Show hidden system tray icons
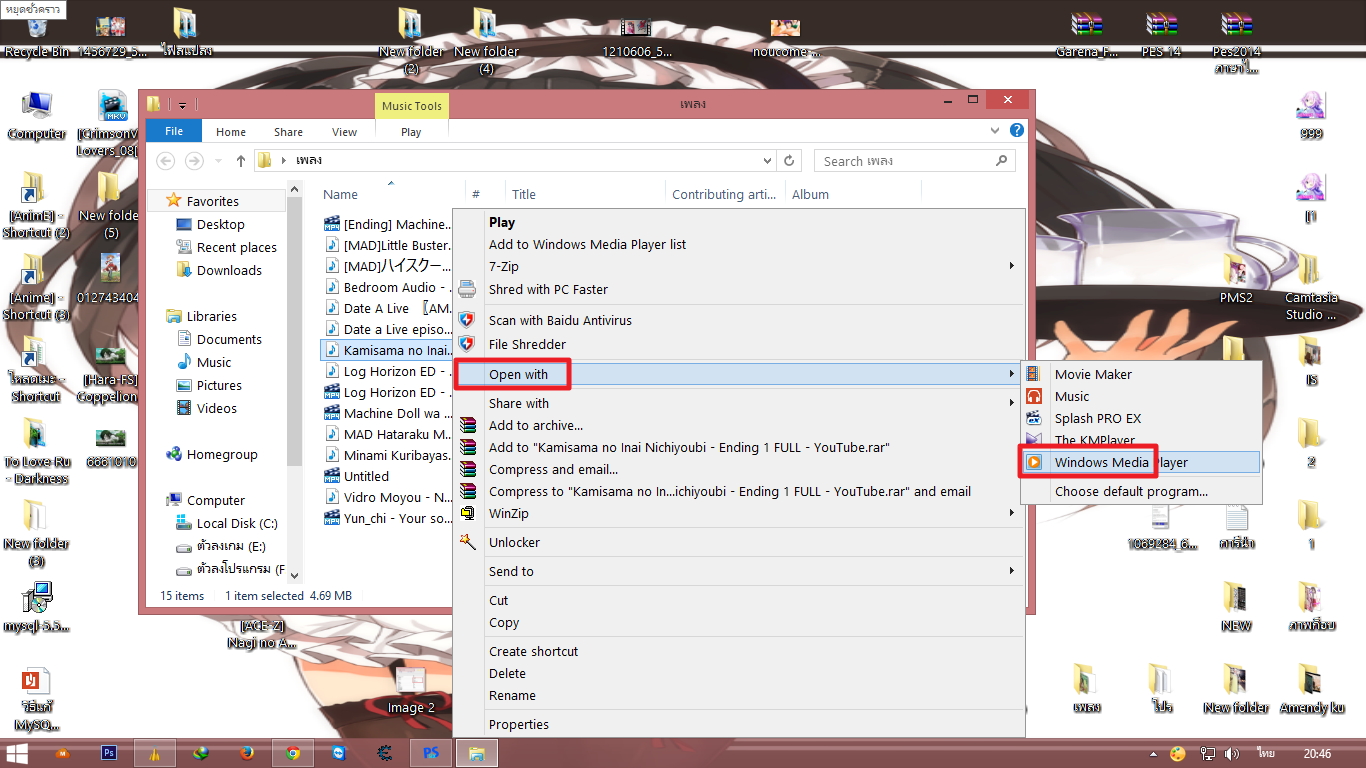Viewport: 1366px width, 768px height. point(1154,753)
